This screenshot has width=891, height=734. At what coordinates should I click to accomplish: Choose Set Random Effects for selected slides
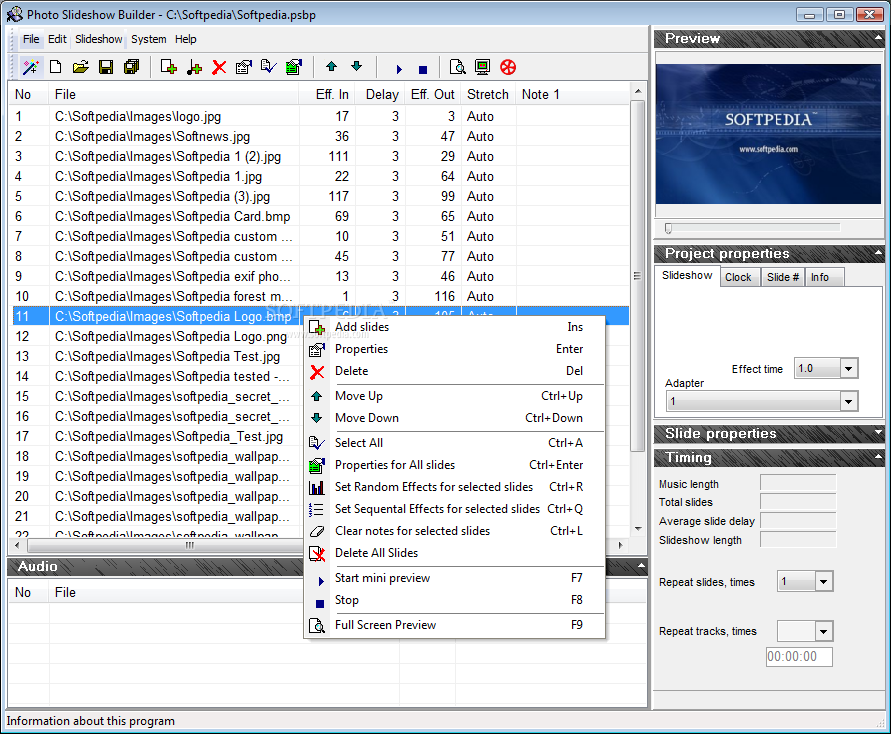[x=454, y=487]
